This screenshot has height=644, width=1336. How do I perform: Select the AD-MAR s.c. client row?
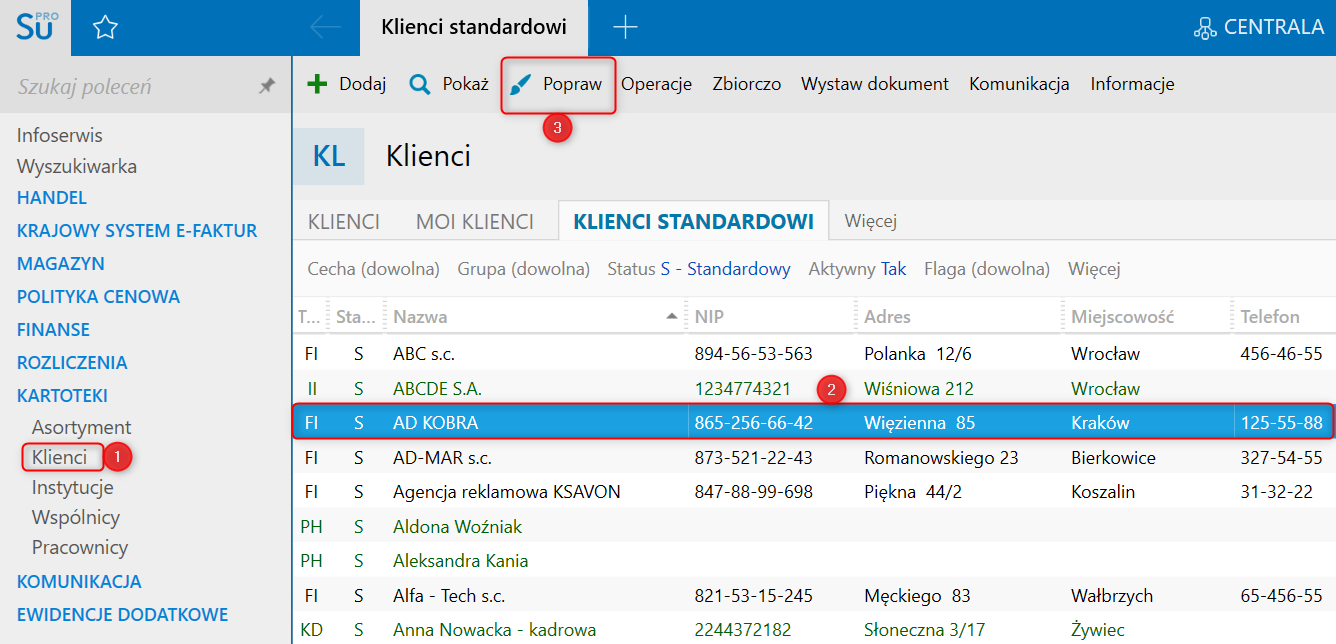point(814,458)
